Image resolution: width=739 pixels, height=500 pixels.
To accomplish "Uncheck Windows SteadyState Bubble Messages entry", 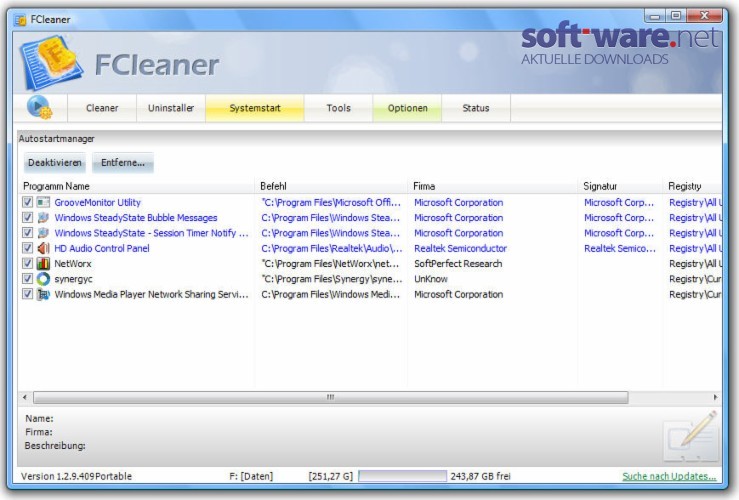I will coord(27,218).
